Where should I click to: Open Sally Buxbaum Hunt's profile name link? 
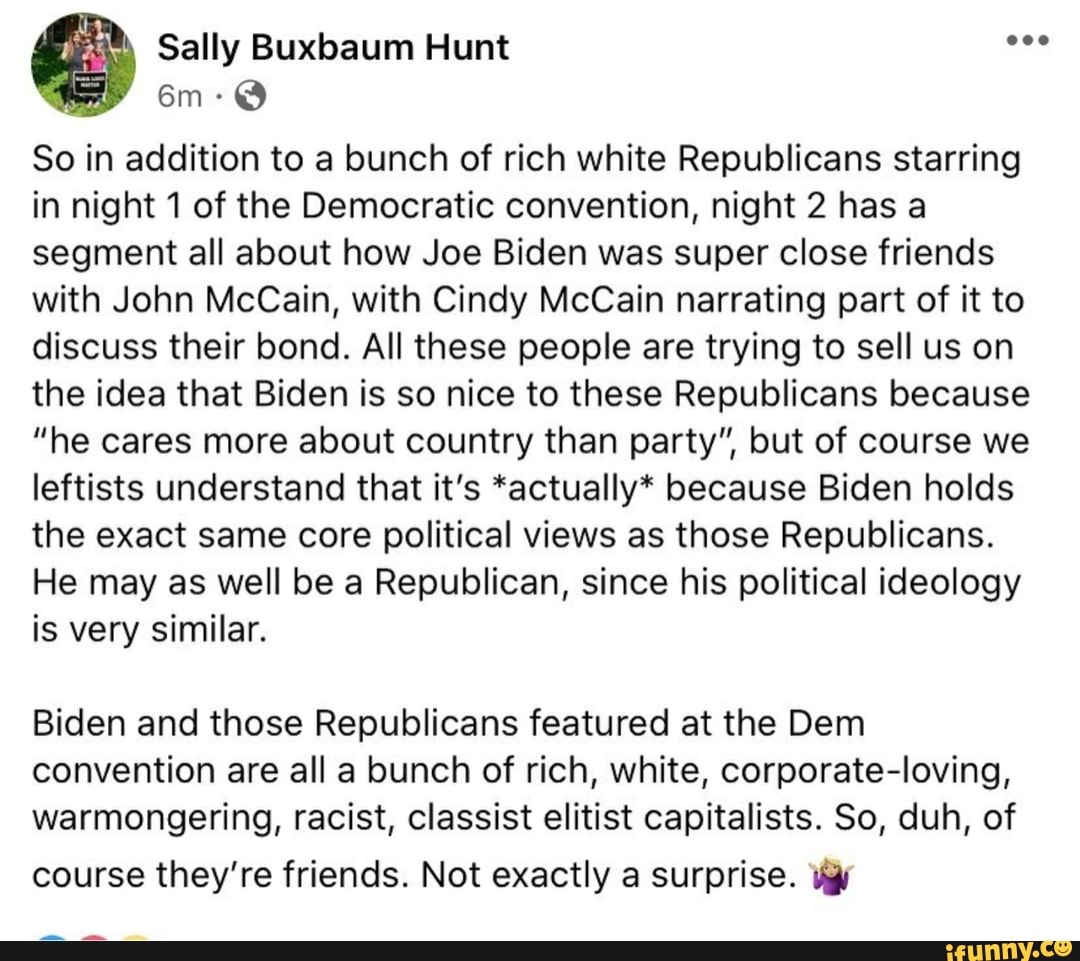[333, 47]
